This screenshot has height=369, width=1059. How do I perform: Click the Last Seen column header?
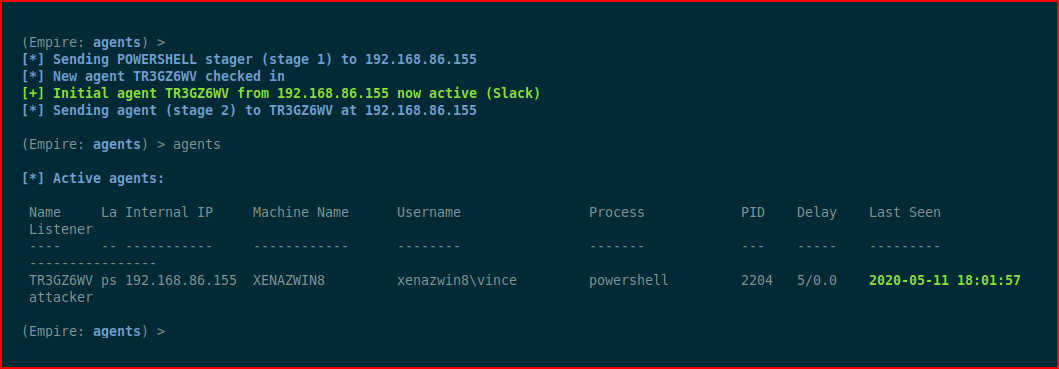[x=904, y=212]
